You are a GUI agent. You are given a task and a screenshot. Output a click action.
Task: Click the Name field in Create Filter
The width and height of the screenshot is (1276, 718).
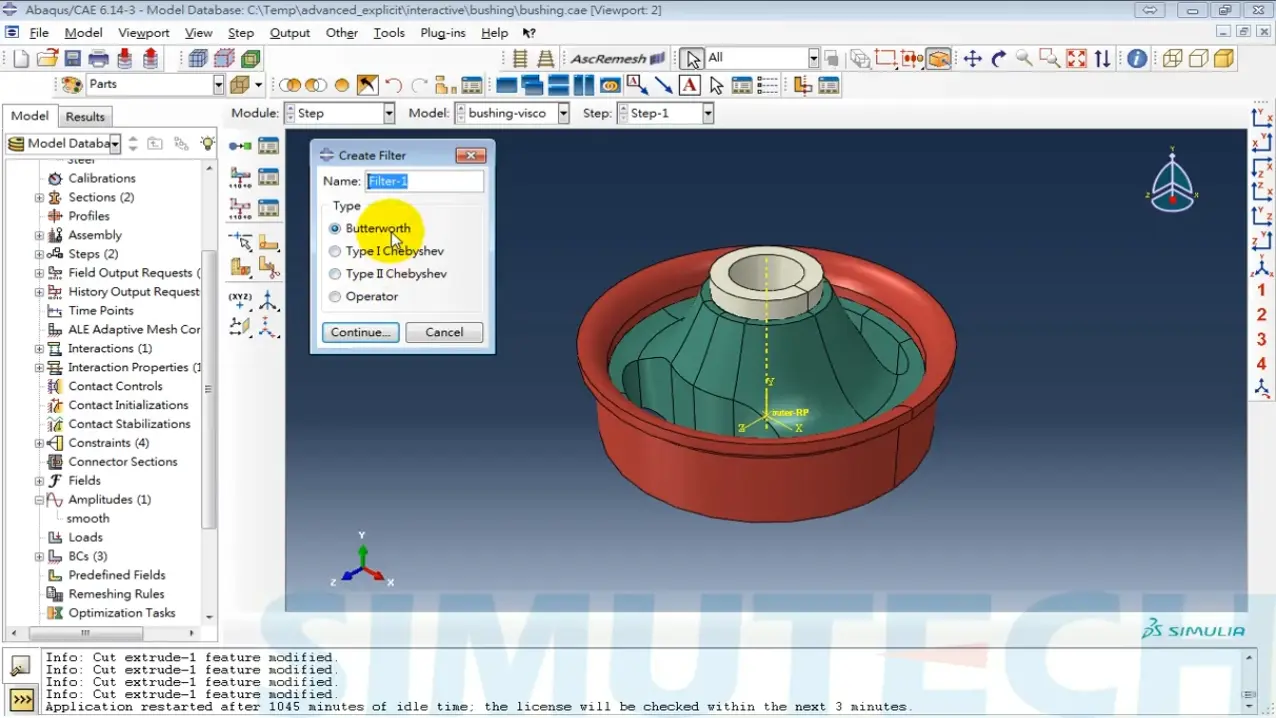[424, 181]
